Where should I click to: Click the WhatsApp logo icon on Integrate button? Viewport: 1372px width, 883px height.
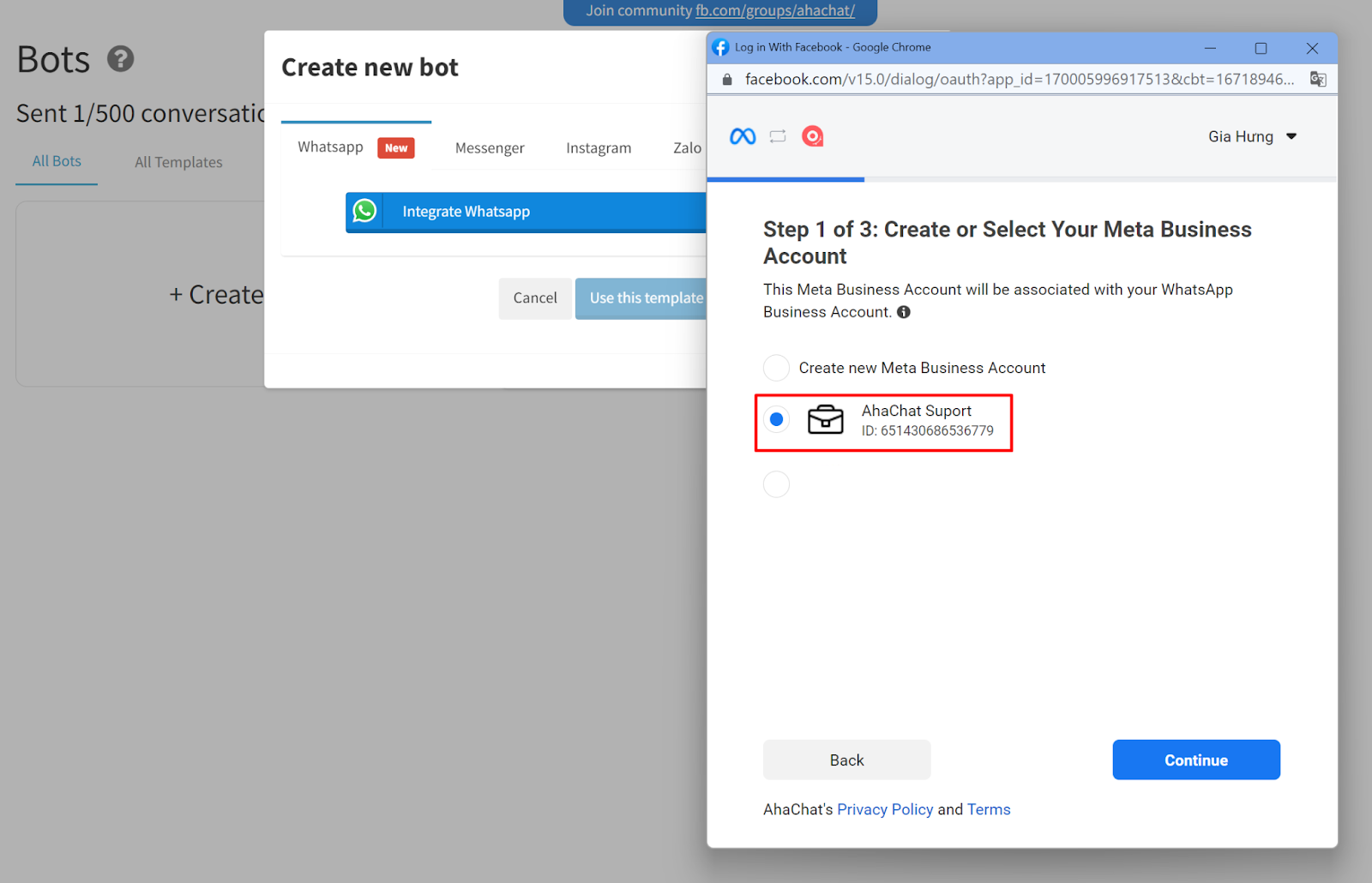point(364,211)
